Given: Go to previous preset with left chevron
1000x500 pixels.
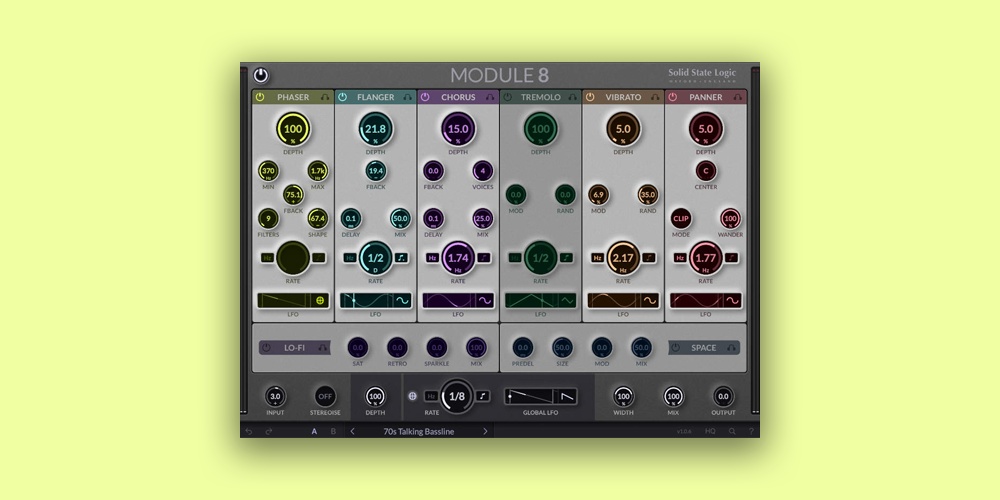Looking at the screenshot, I should [353, 432].
